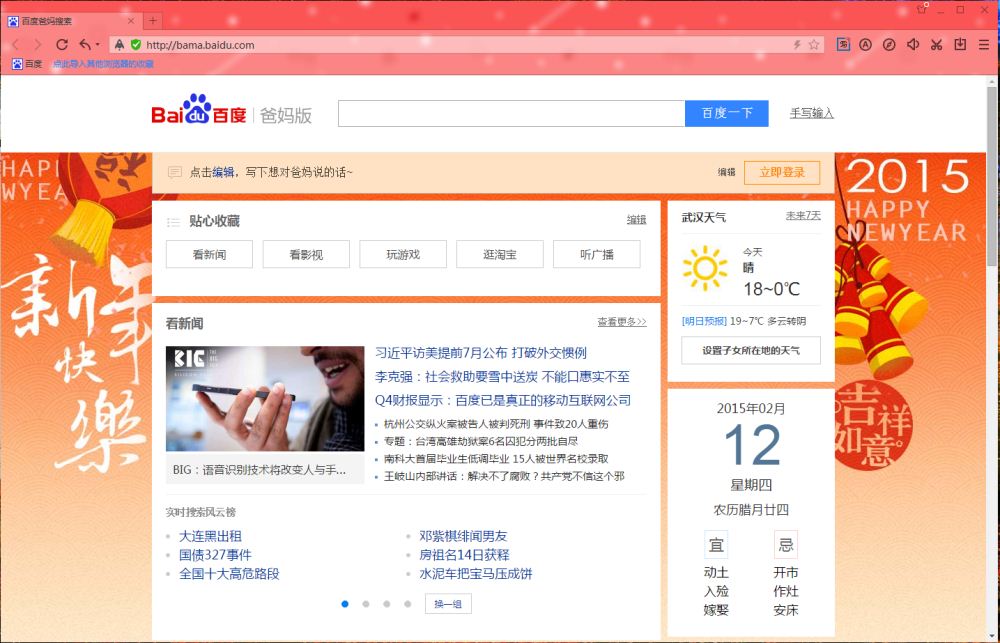Click the translate/snapshot icon in the toolbar

pos(843,44)
